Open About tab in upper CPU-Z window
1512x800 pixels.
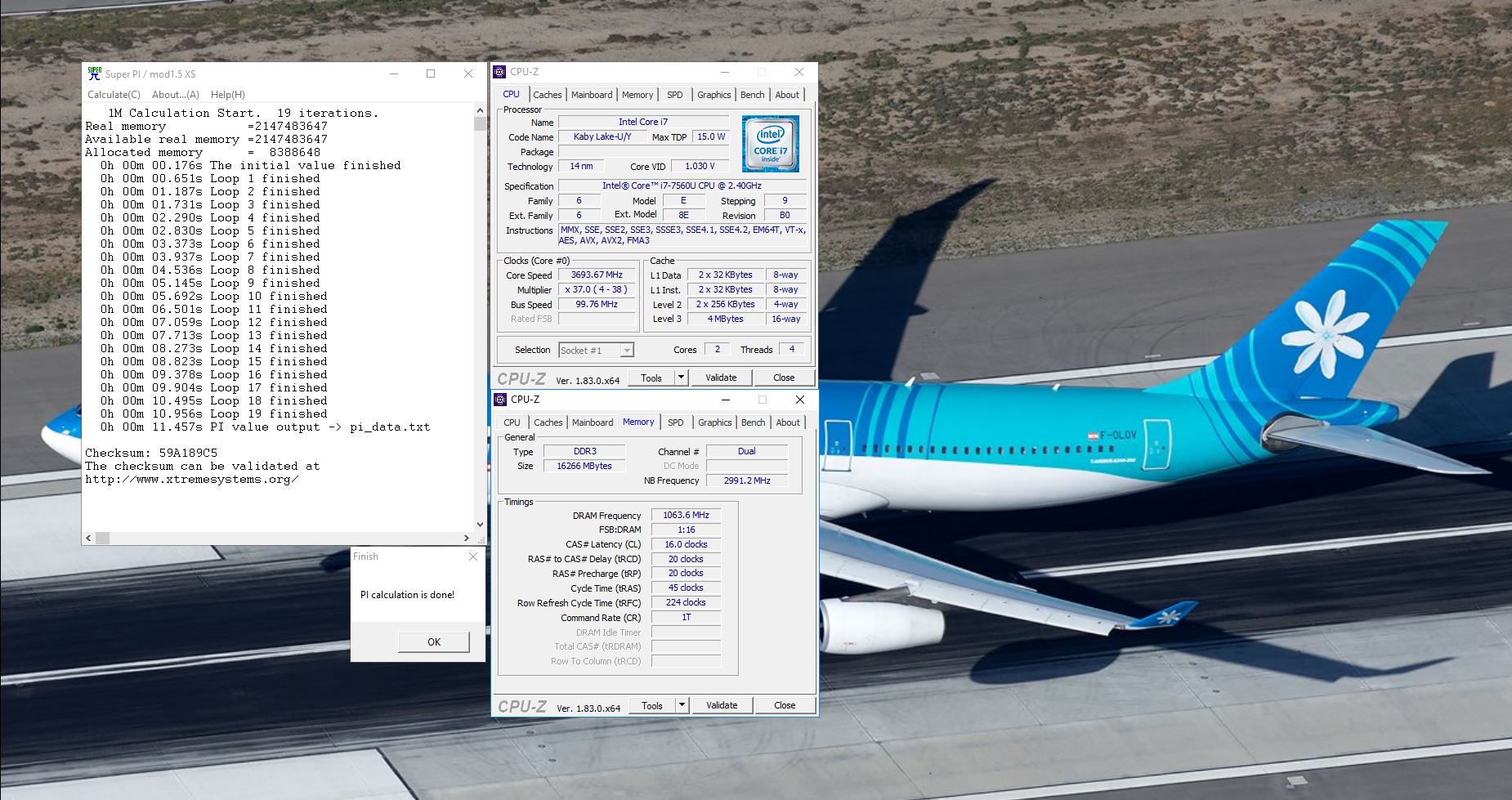click(x=787, y=95)
